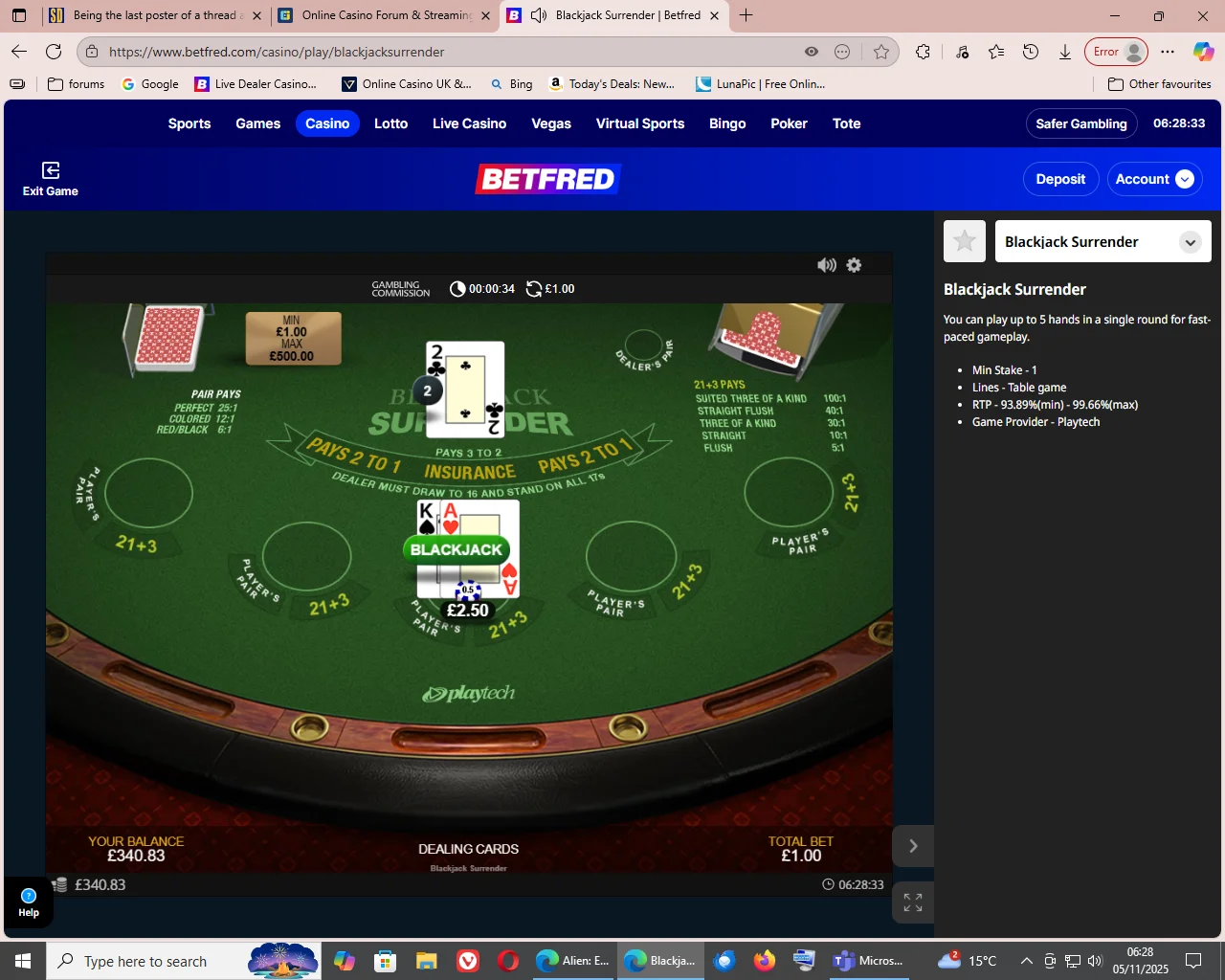Go to the Sports section
This screenshot has height=980, width=1225.
point(189,123)
